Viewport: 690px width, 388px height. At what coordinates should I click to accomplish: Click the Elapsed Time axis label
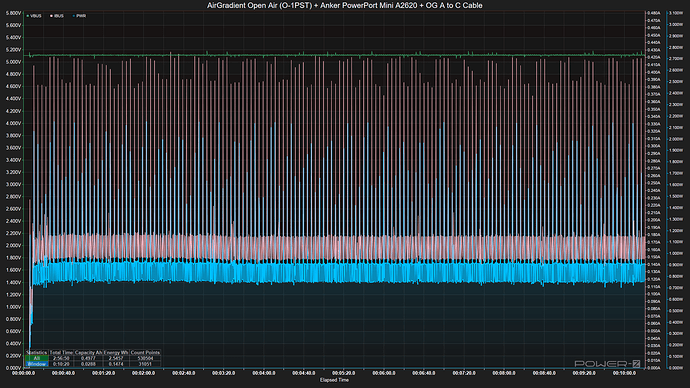tap(334, 380)
